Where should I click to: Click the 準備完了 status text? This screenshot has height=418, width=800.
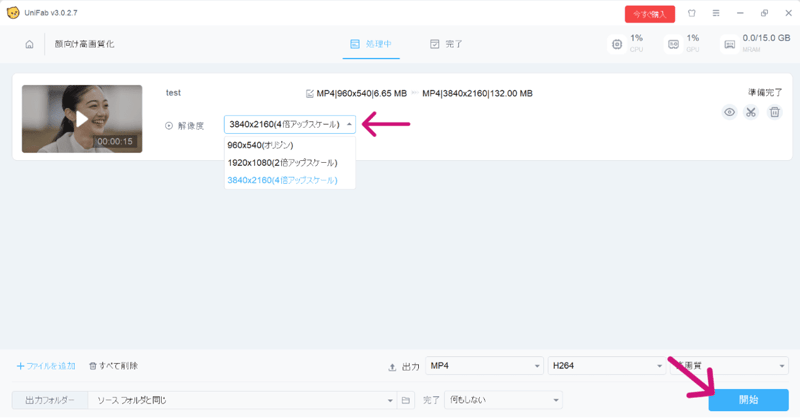point(765,92)
